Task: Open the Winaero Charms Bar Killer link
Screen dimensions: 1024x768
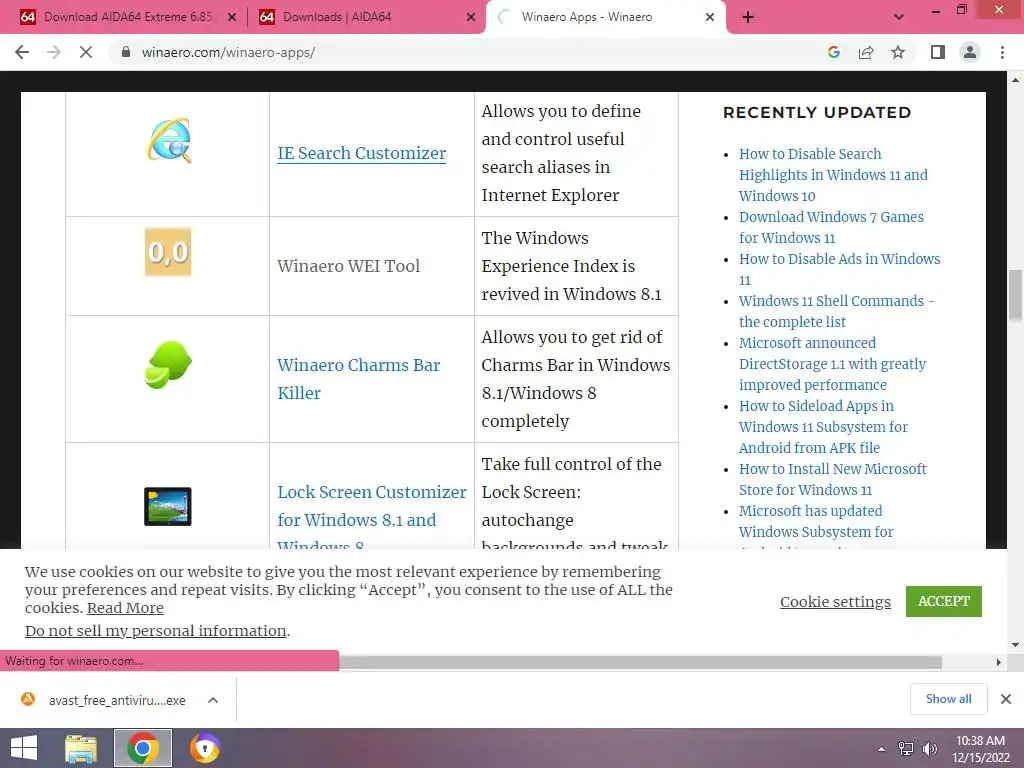Action: click(x=359, y=379)
